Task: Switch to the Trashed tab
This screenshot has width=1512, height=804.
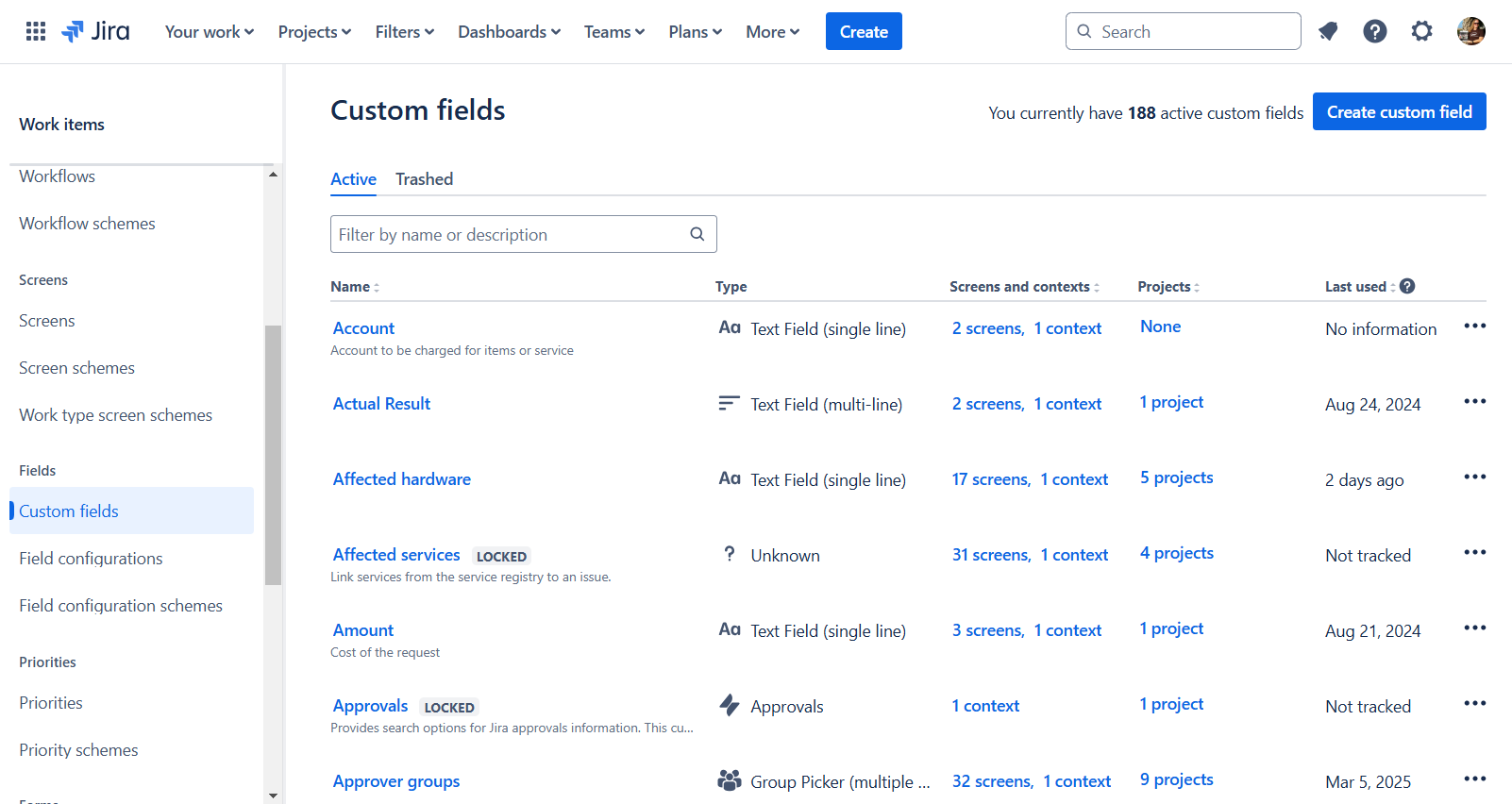Action: (x=425, y=178)
